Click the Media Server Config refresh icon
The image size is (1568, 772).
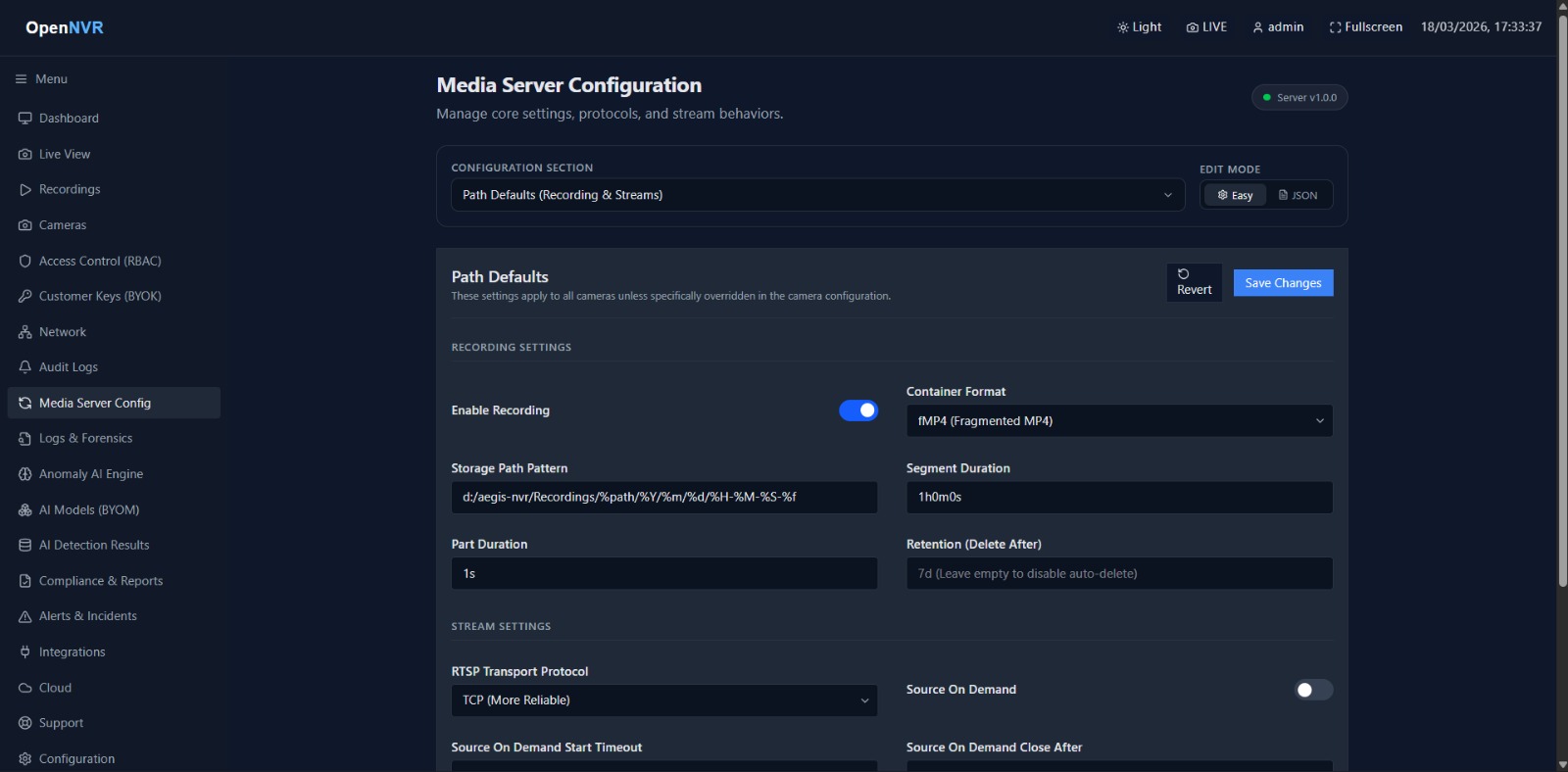25,404
